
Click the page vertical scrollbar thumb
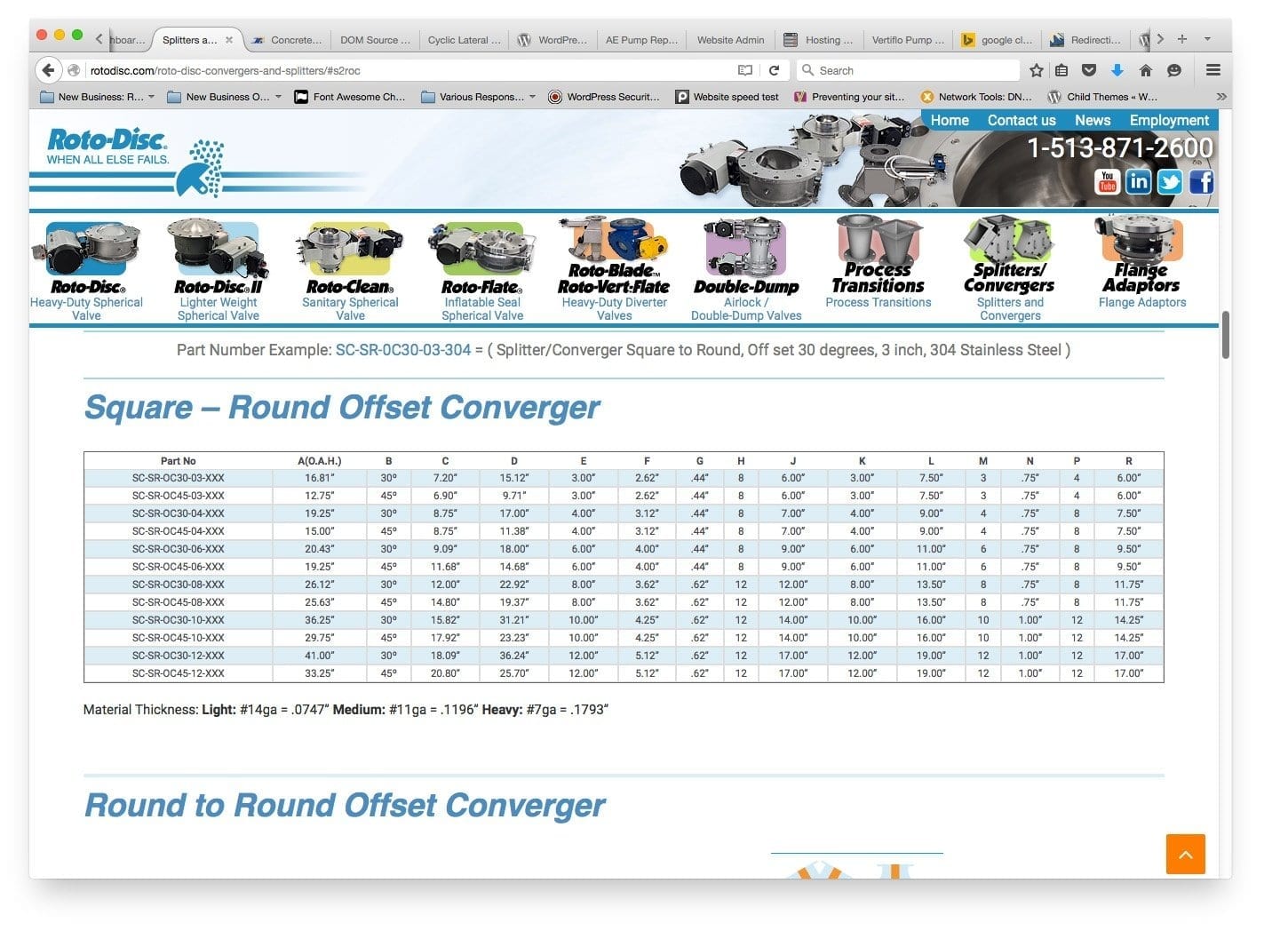click(x=1226, y=334)
